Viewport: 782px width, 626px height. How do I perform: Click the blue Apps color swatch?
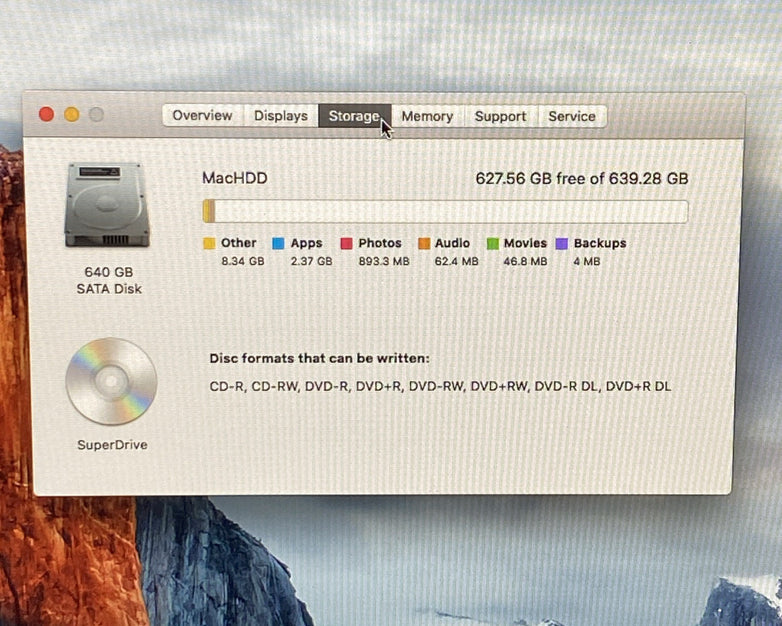tap(278, 243)
